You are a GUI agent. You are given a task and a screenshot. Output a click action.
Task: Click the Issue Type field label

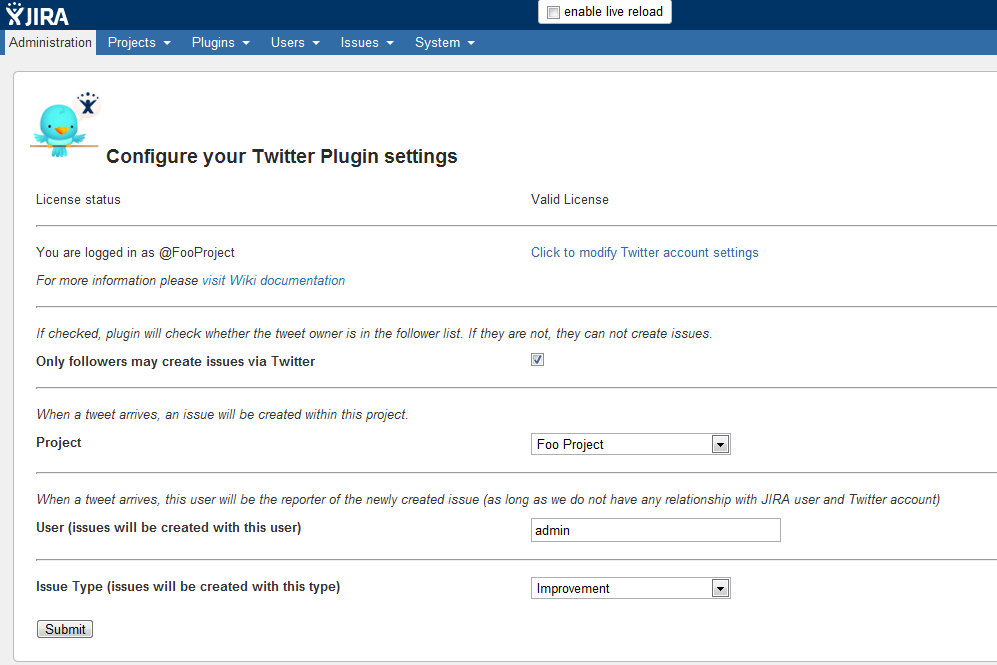point(188,586)
